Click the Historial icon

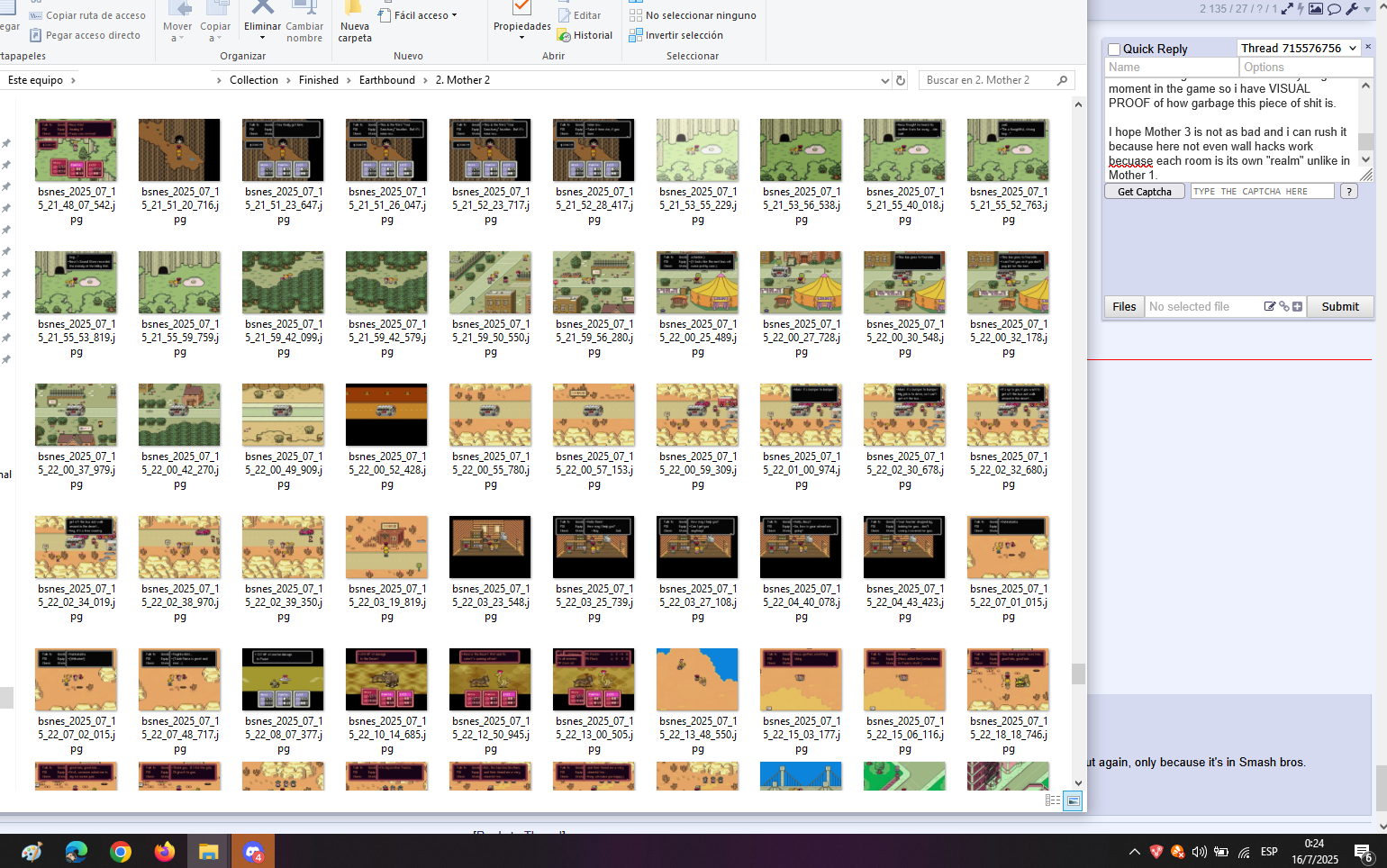click(564, 35)
